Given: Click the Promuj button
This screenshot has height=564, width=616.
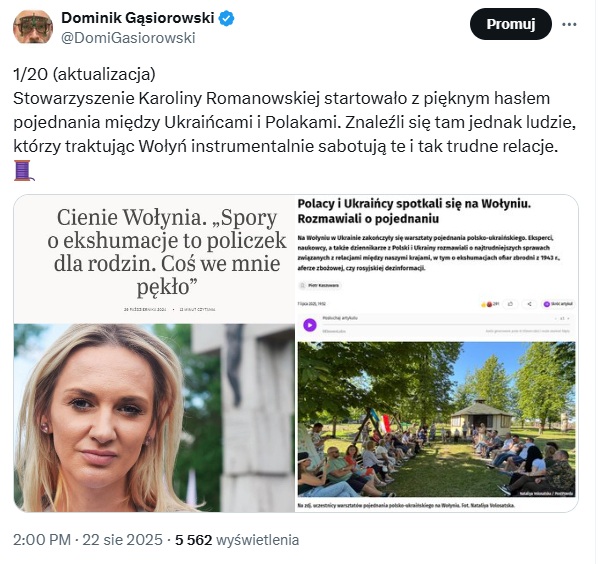Looking at the screenshot, I should [x=510, y=24].
